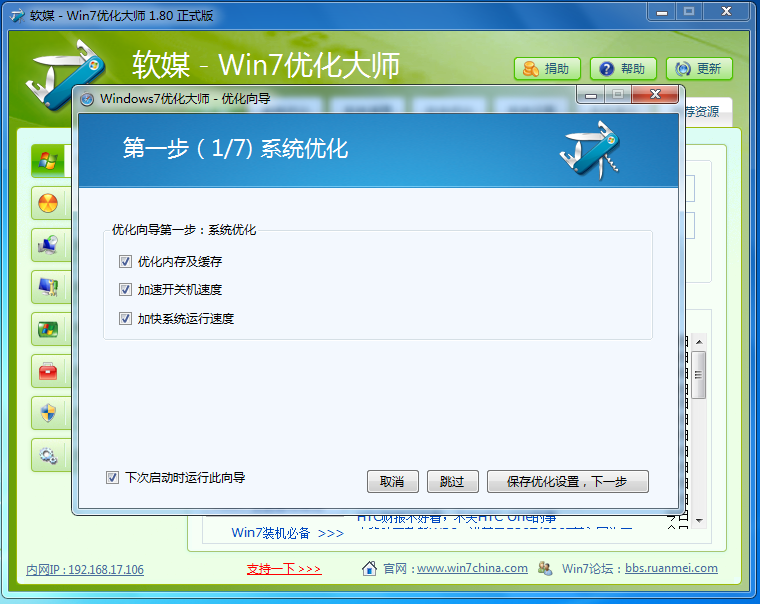Click the house icon beside 官网

(369, 568)
